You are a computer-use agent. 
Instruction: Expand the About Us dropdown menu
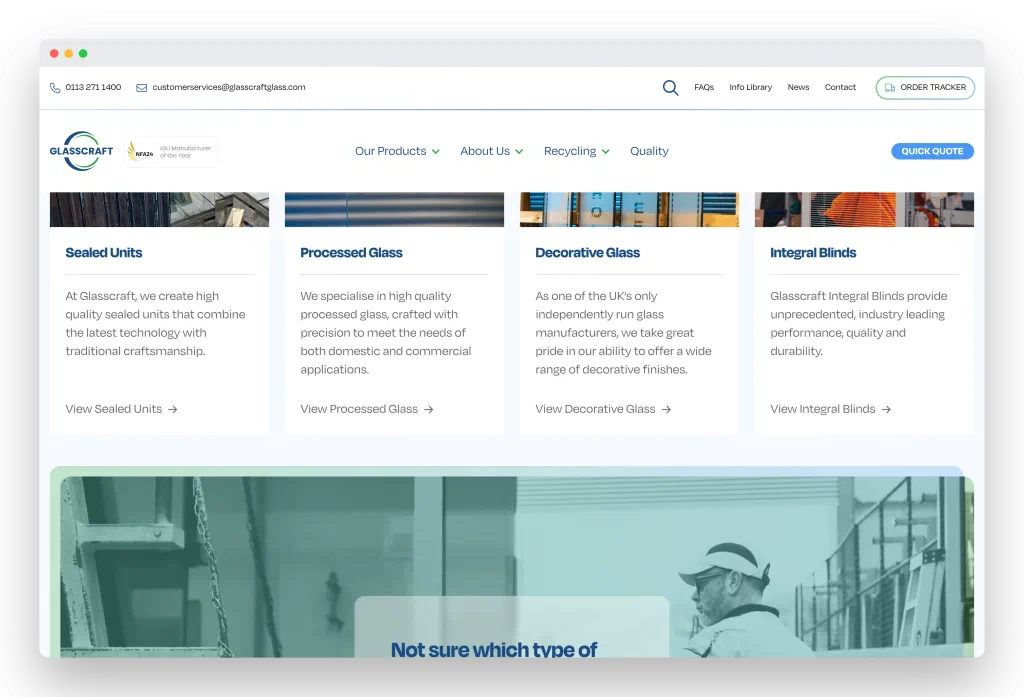[x=491, y=151]
